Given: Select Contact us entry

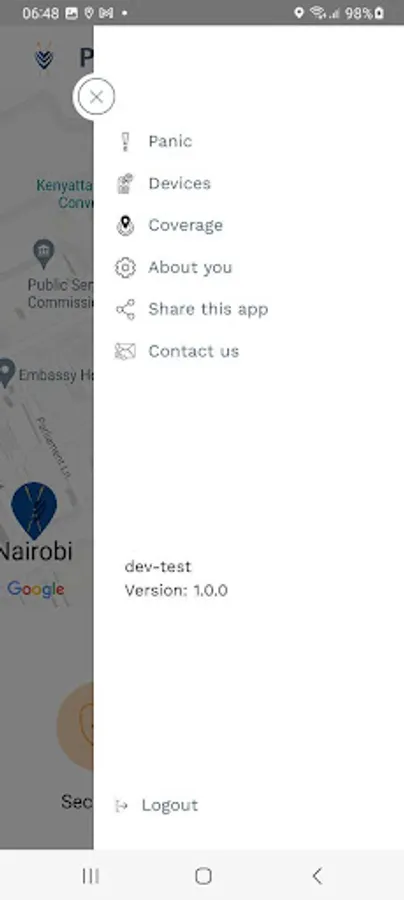Looking at the screenshot, I should [194, 351].
